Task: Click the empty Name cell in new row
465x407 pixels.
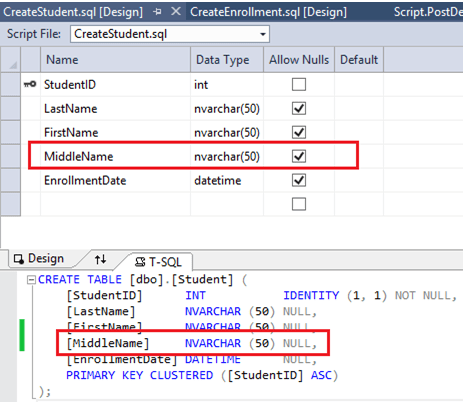Action: point(115,204)
